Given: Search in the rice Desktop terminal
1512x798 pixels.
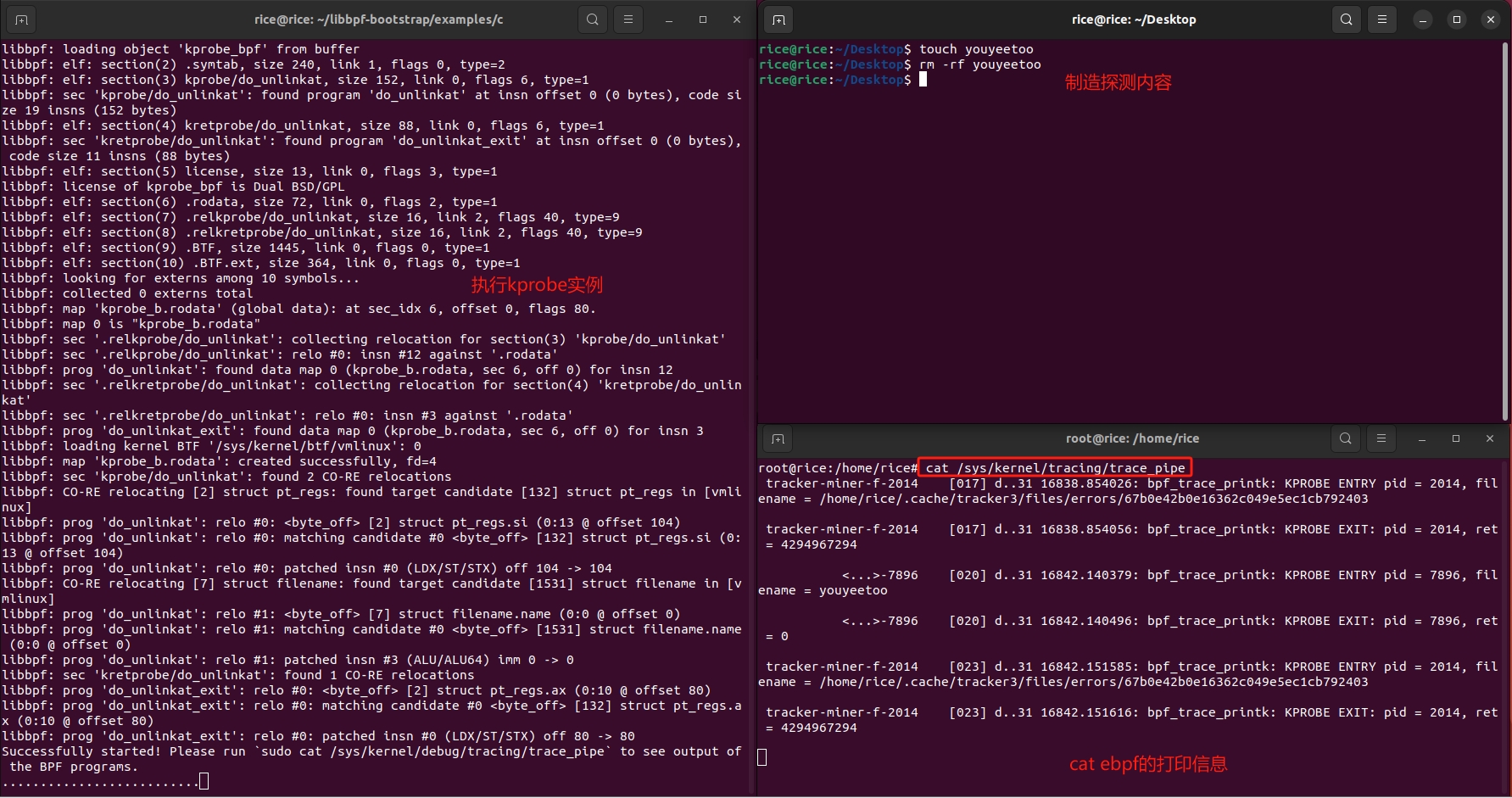Looking at the screenshot, I should pyautogui.click(x=1347, y=20).
